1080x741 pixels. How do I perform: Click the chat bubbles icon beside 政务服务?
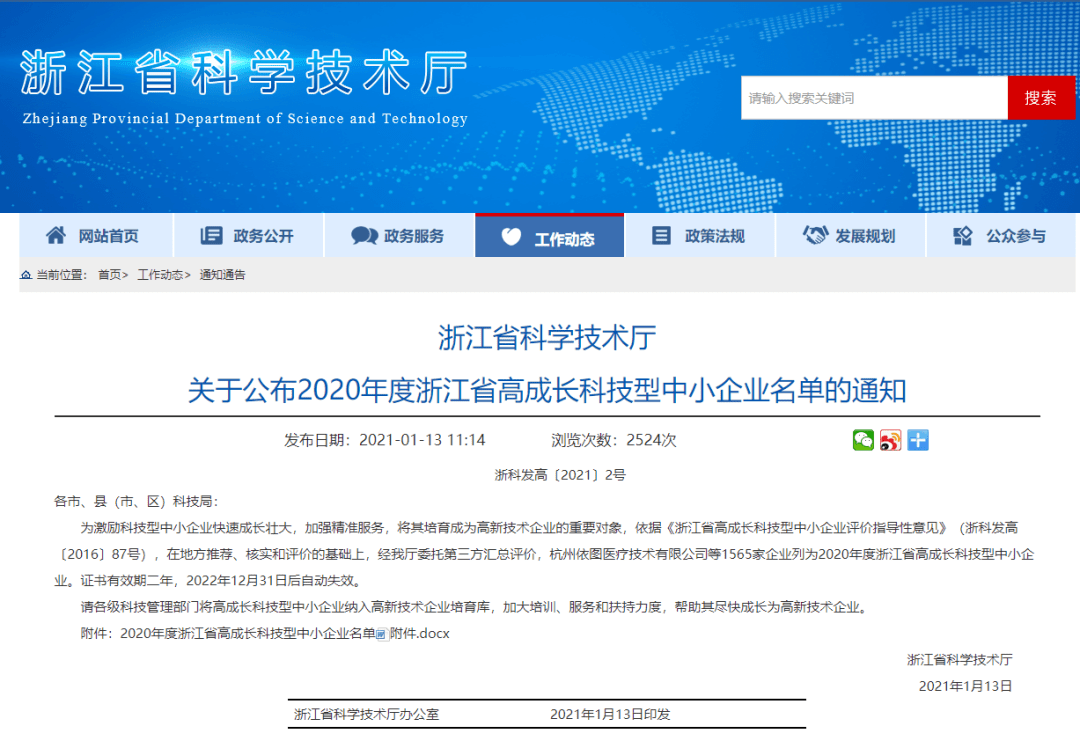(364, 236)
